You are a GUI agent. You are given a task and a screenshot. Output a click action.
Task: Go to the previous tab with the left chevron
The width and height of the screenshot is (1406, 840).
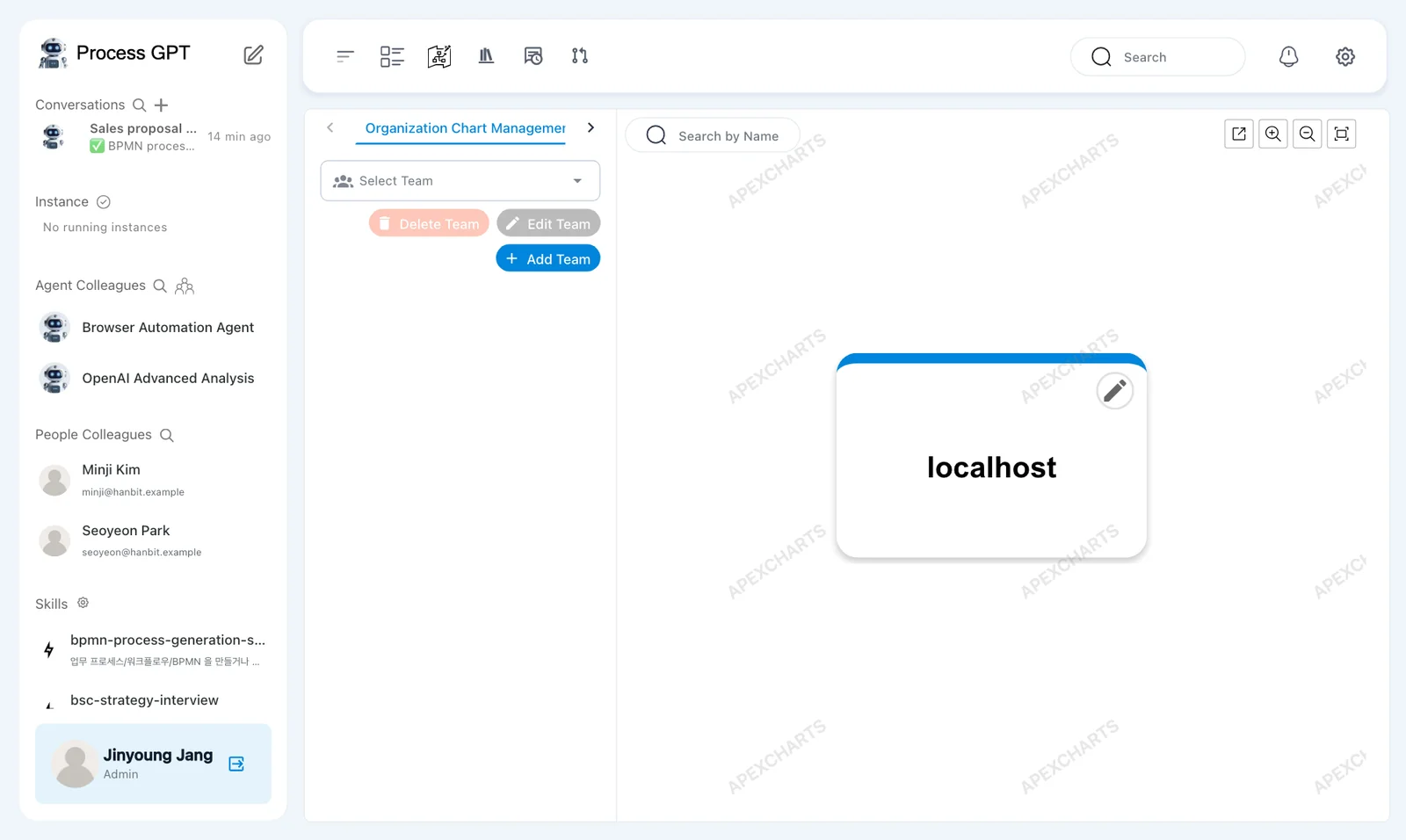330,128
